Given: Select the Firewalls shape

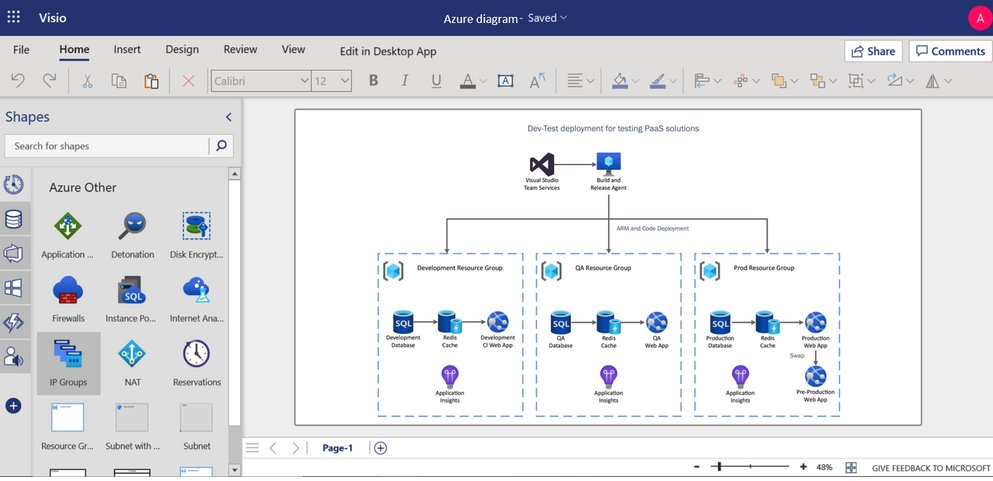Looking at the screenshot, I should click(68, 299).
